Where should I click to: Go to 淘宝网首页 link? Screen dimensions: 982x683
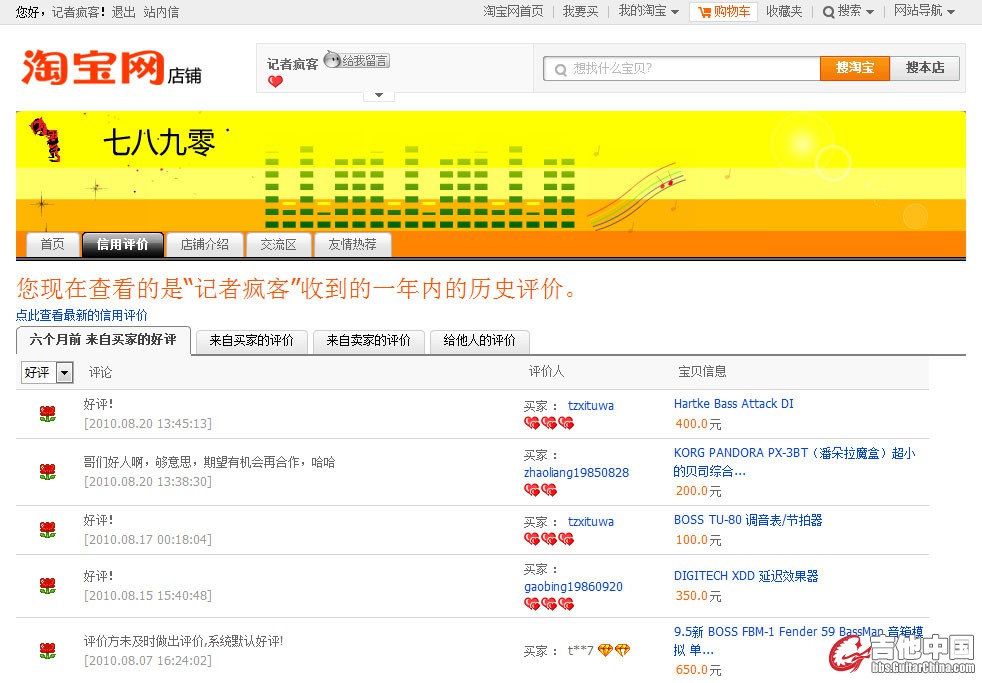pyautogui.click(x=514, y=11)
